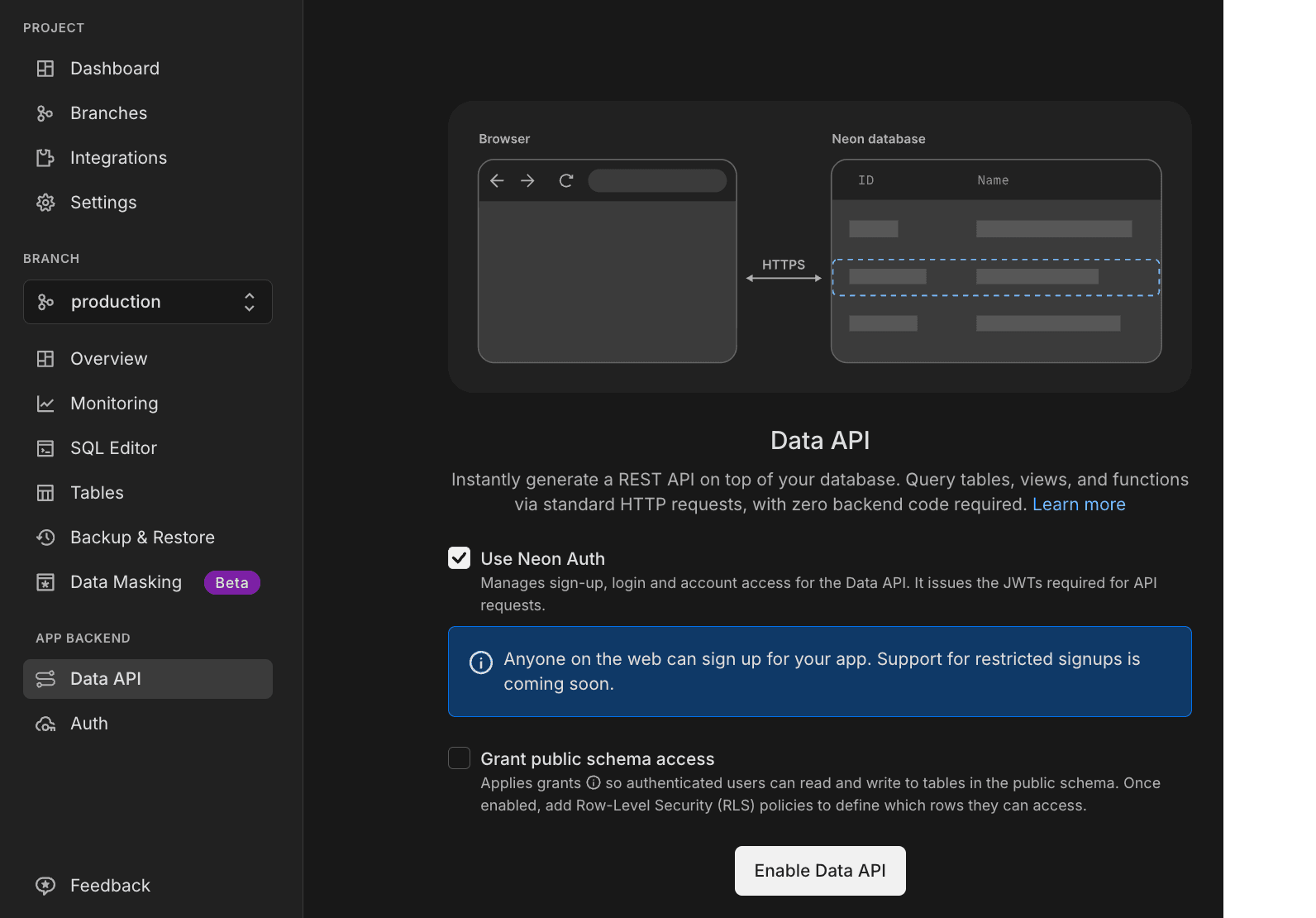Click the Data API icon in sidebar
Viewport: 1316px width, 918px height.
pos(45,679)
